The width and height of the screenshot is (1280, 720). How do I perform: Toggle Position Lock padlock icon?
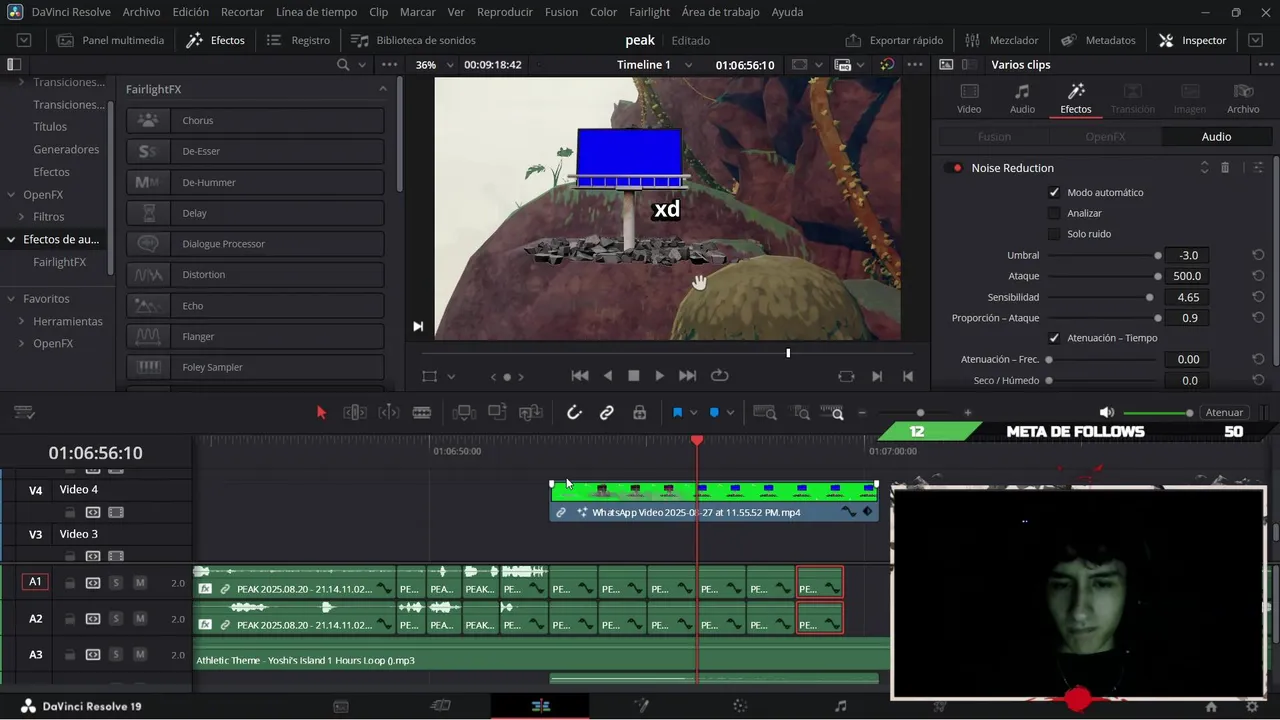(x=640, y=412)
